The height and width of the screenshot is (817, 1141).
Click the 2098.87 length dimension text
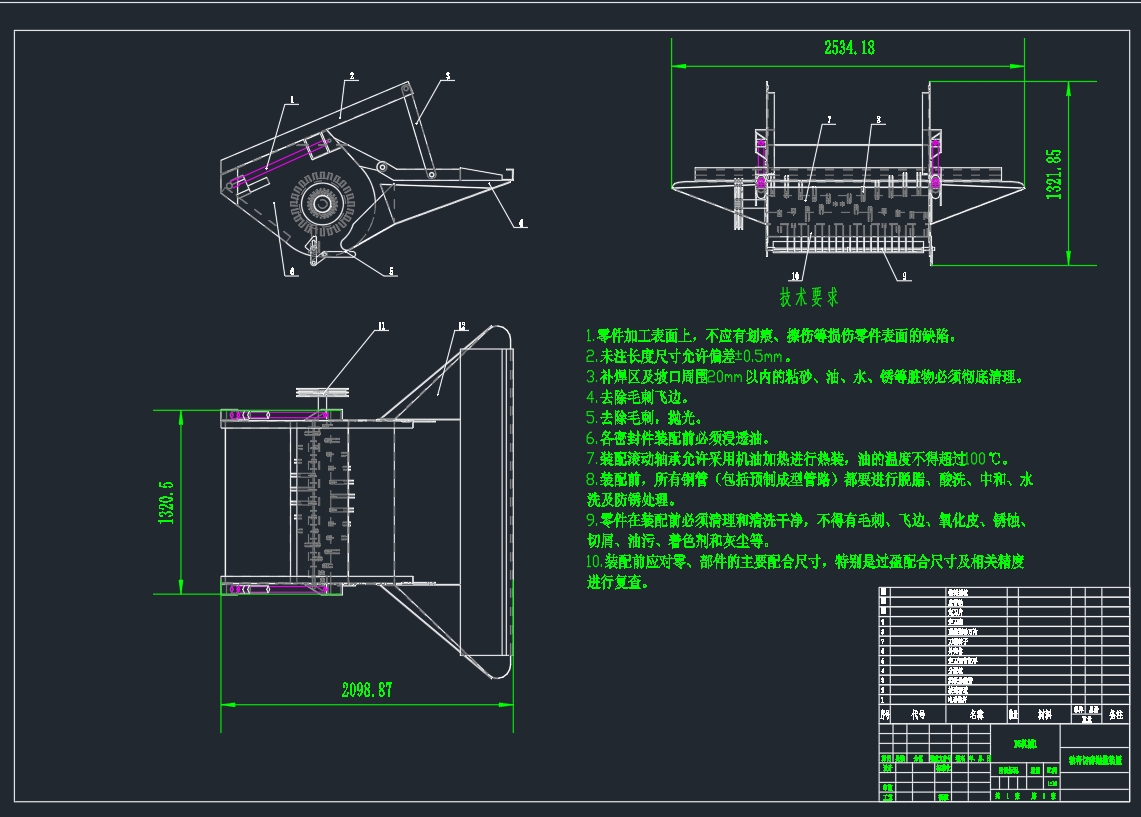[367, 690]
